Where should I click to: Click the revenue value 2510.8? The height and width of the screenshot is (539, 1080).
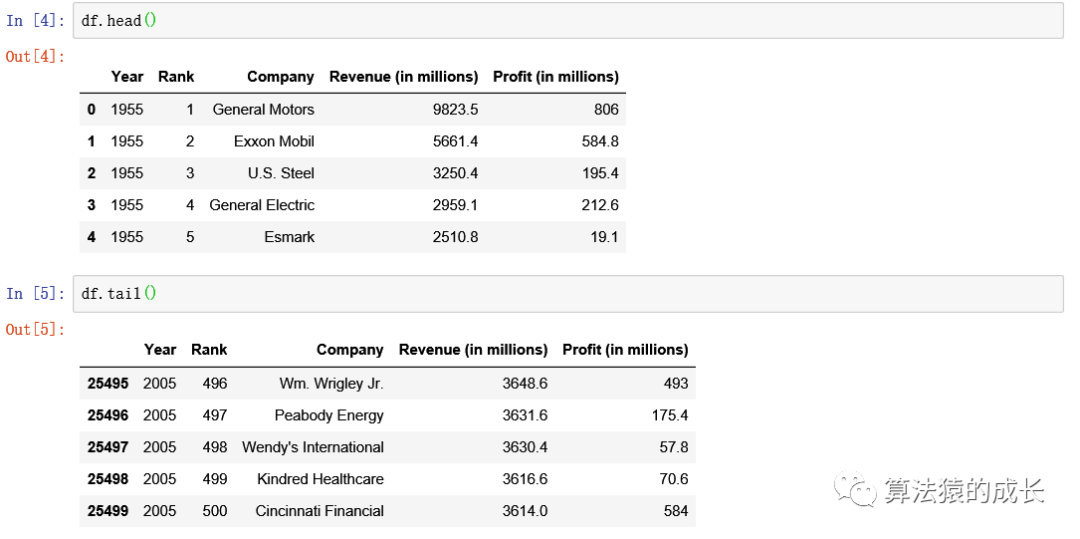(455, 237)
